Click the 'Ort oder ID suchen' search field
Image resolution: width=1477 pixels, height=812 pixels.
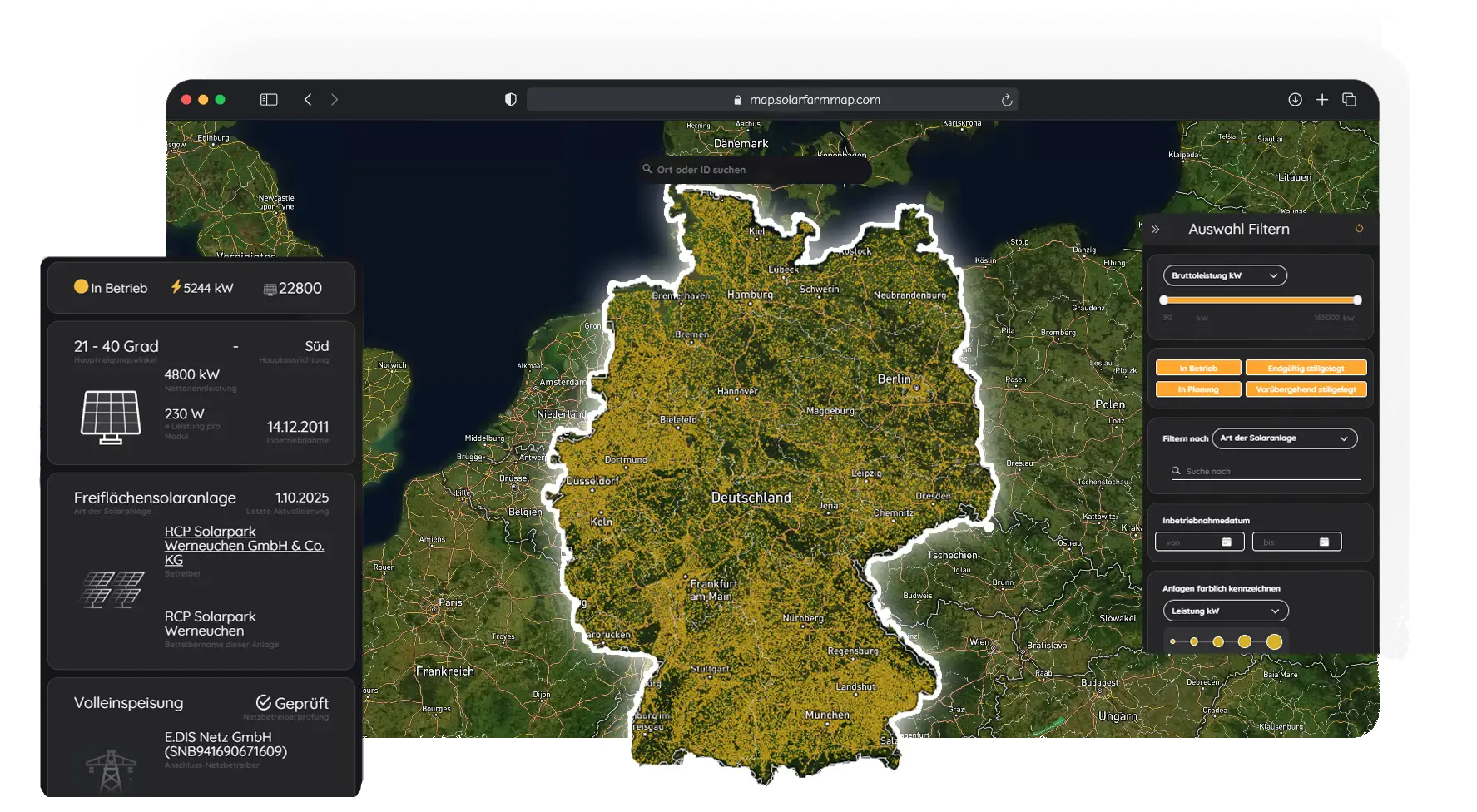(x=753, y=169)
